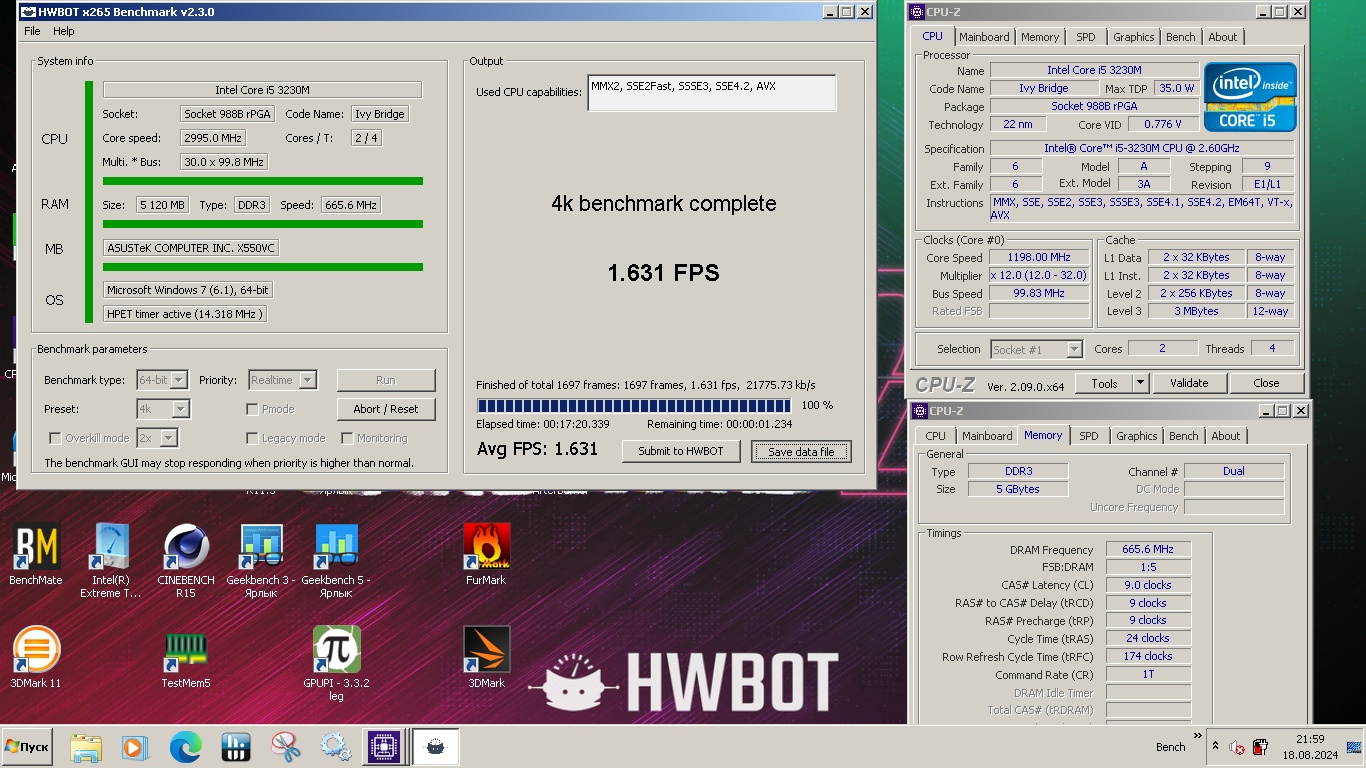Viewport: 1366px width, 768px height.
Task: Open CINEBENCH R15 desktop icon
Action: (x=186, y=560)
